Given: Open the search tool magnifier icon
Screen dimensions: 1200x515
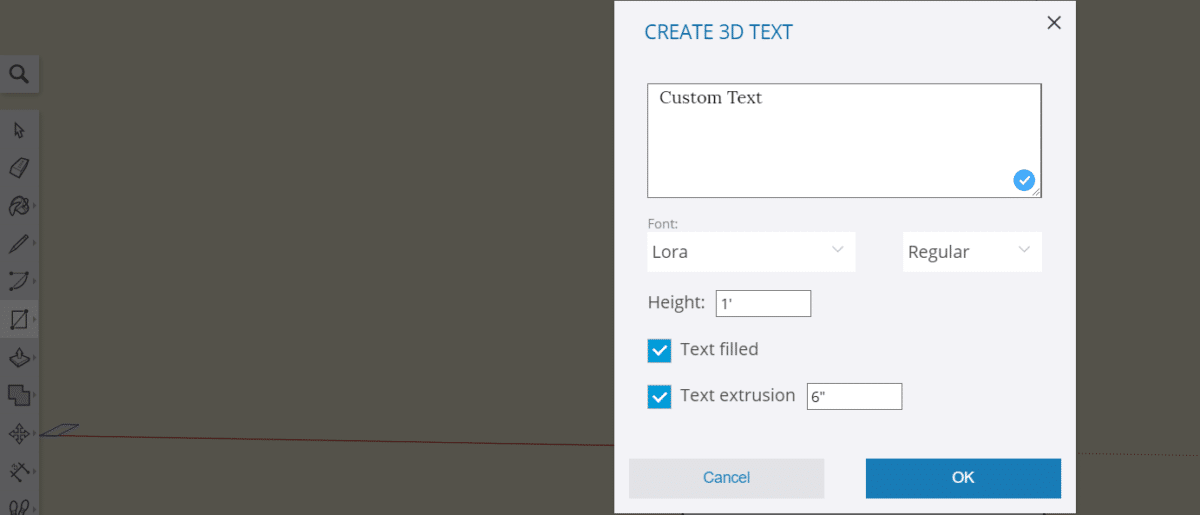Looking at the screenshot, I should (x=19, y=74).
